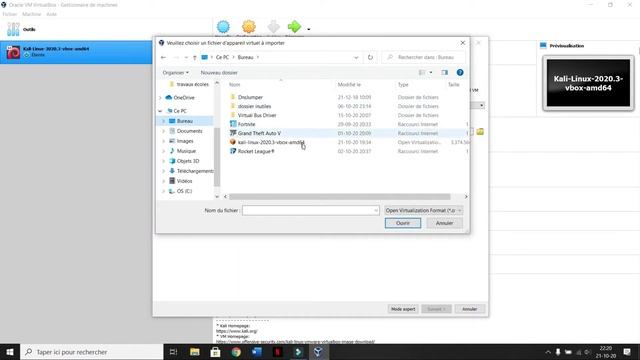The height and width of the screenshot is (360, 640).
Task: Open the Windows Start menu
Action: [10, 352]
